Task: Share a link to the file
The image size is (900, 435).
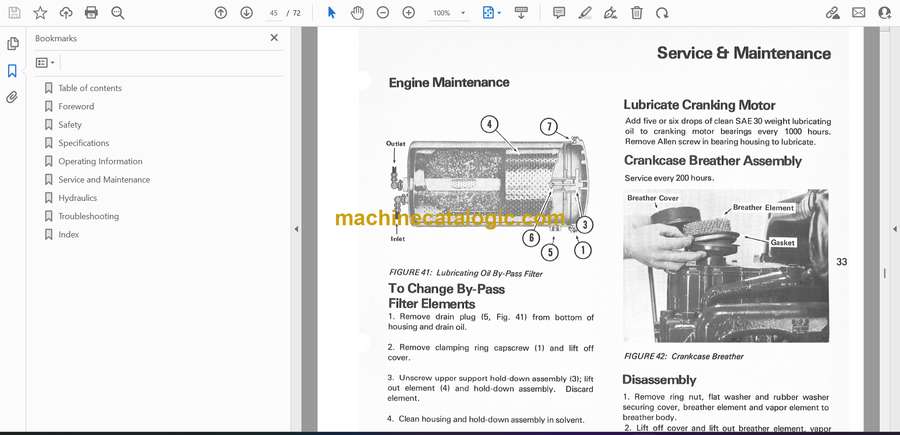Action: 833,13
